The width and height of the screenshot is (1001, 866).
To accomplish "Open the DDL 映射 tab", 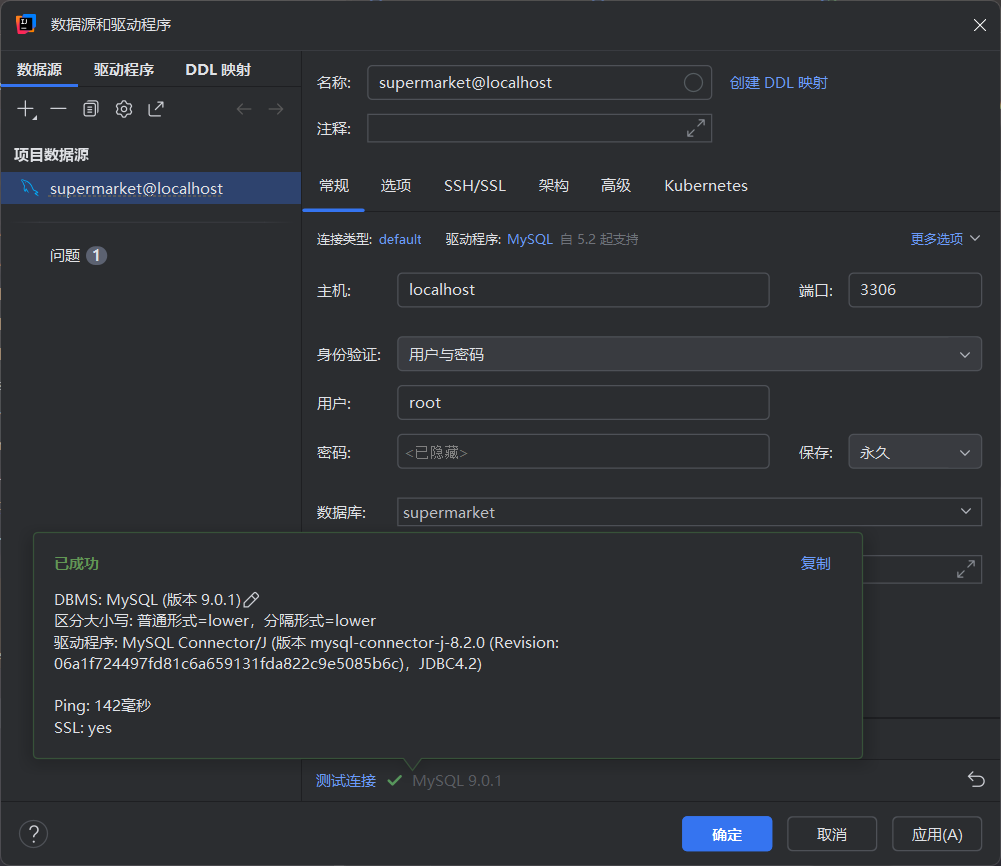I will [x=218, y=70].
